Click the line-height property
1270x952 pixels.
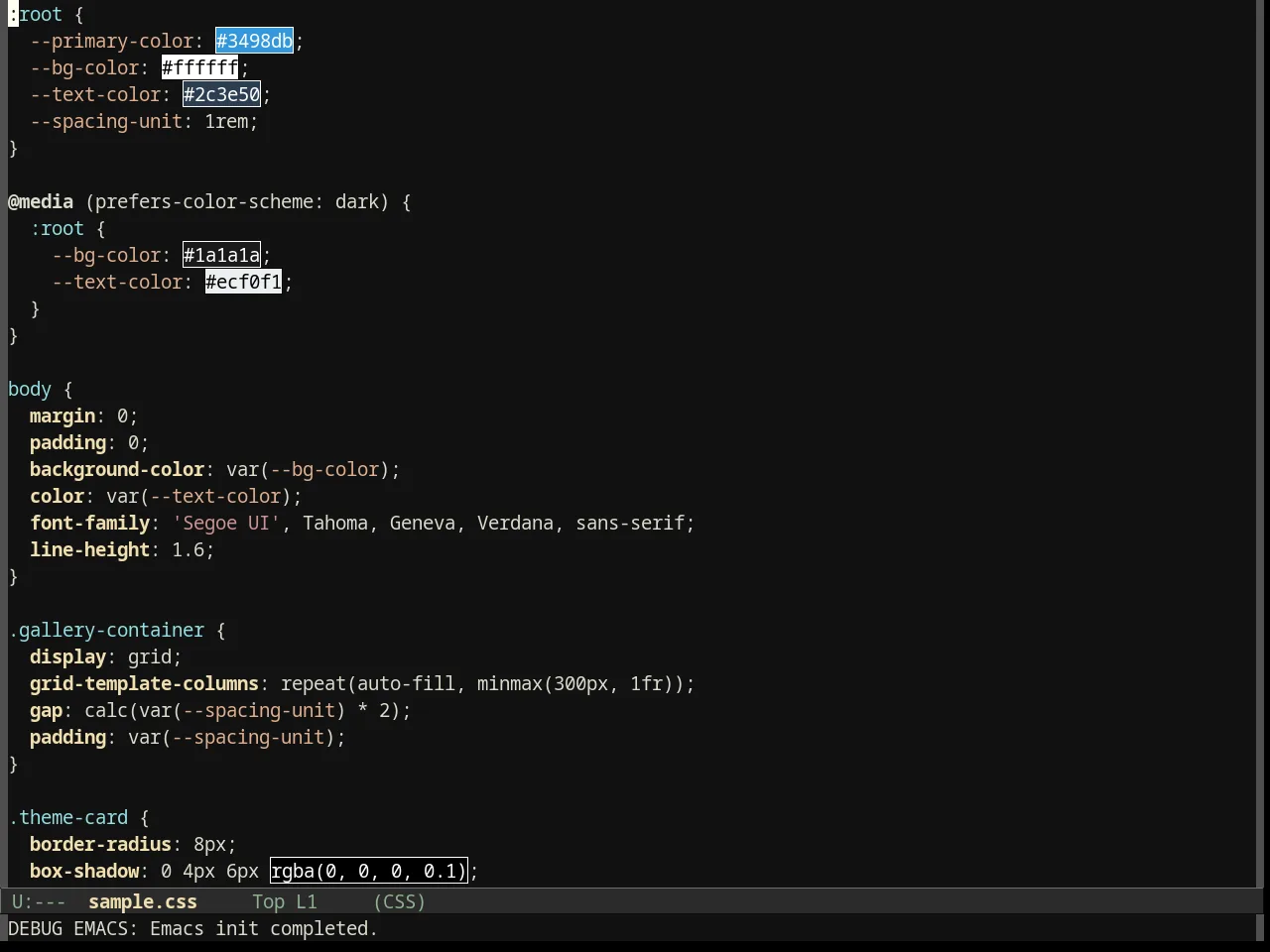(x=89, y=549)
